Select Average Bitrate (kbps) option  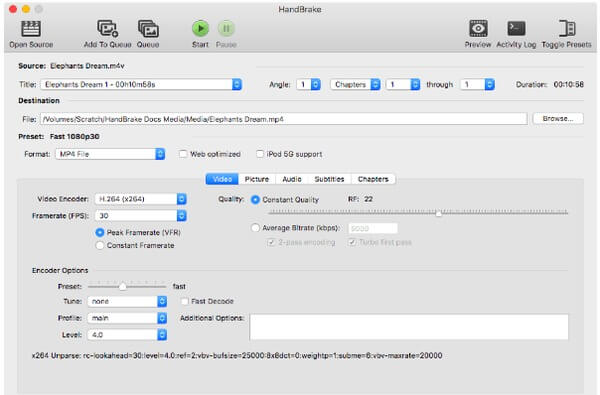255,228
